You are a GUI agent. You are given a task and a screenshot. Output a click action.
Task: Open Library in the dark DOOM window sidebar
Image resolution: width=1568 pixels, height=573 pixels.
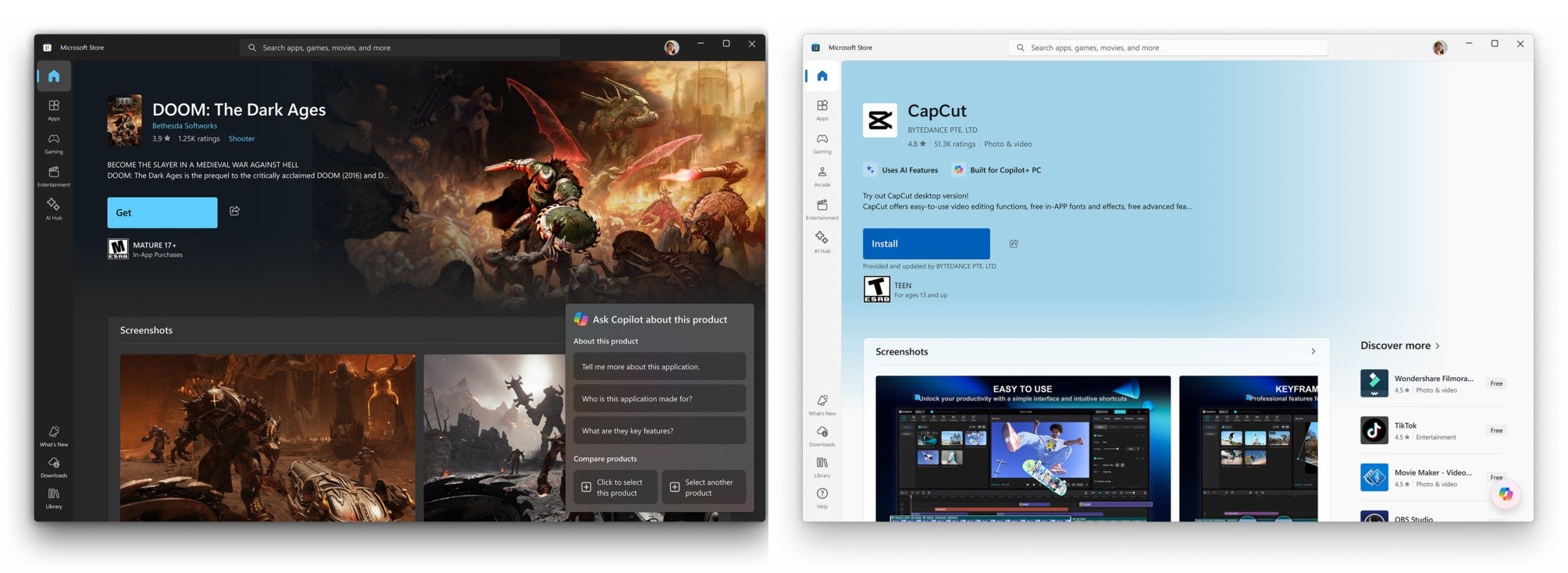[x=54, y=498]
